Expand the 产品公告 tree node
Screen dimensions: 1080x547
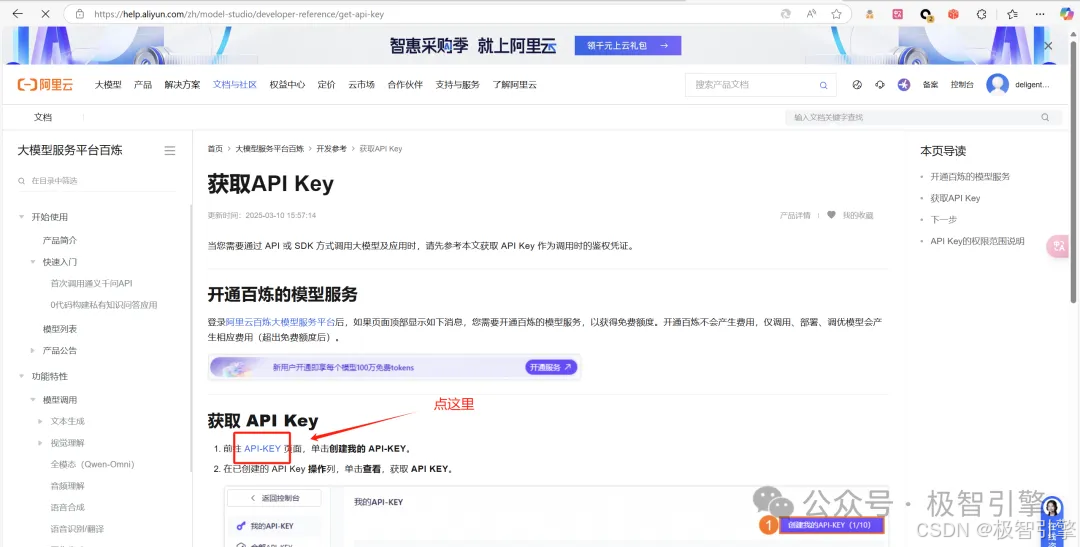click(x=33, y=350)
